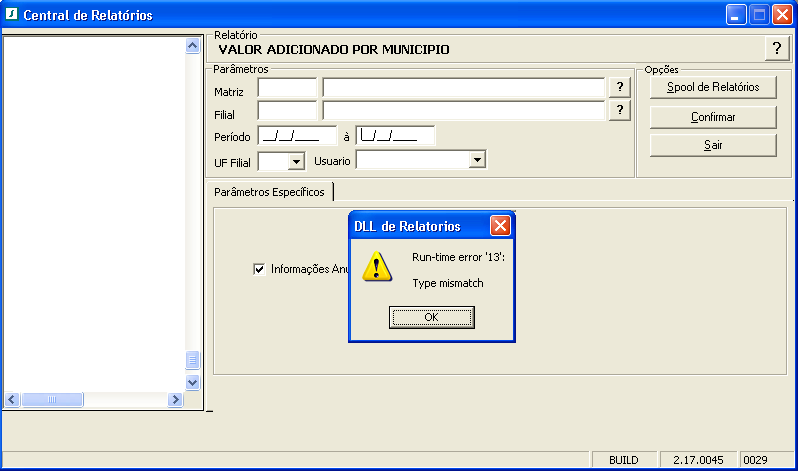Screen dimensions: 800x471
Task: Click left panel scroll down arrow
Action: (x=192, y=382)
